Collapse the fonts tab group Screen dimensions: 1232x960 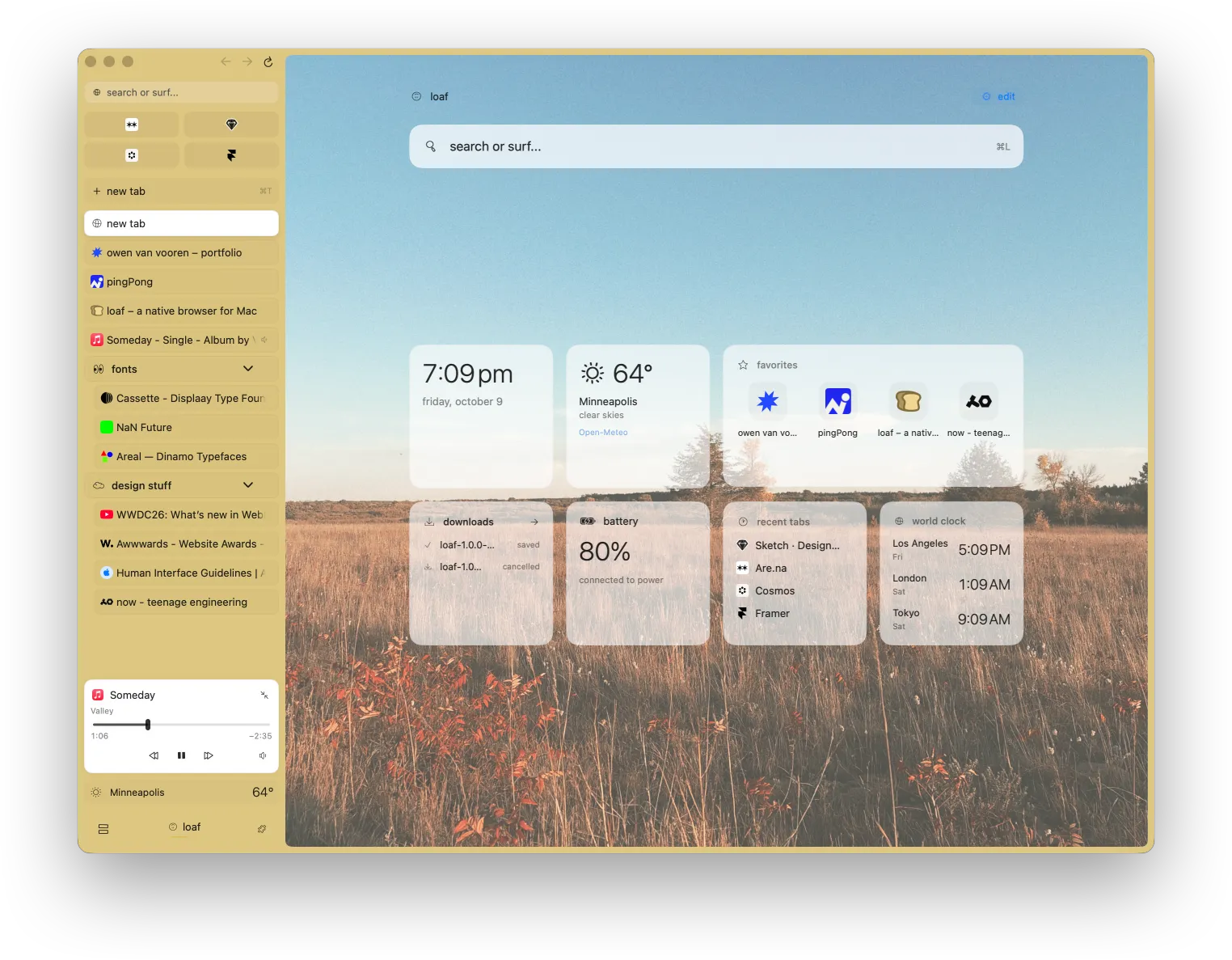[x=248, y=369]
